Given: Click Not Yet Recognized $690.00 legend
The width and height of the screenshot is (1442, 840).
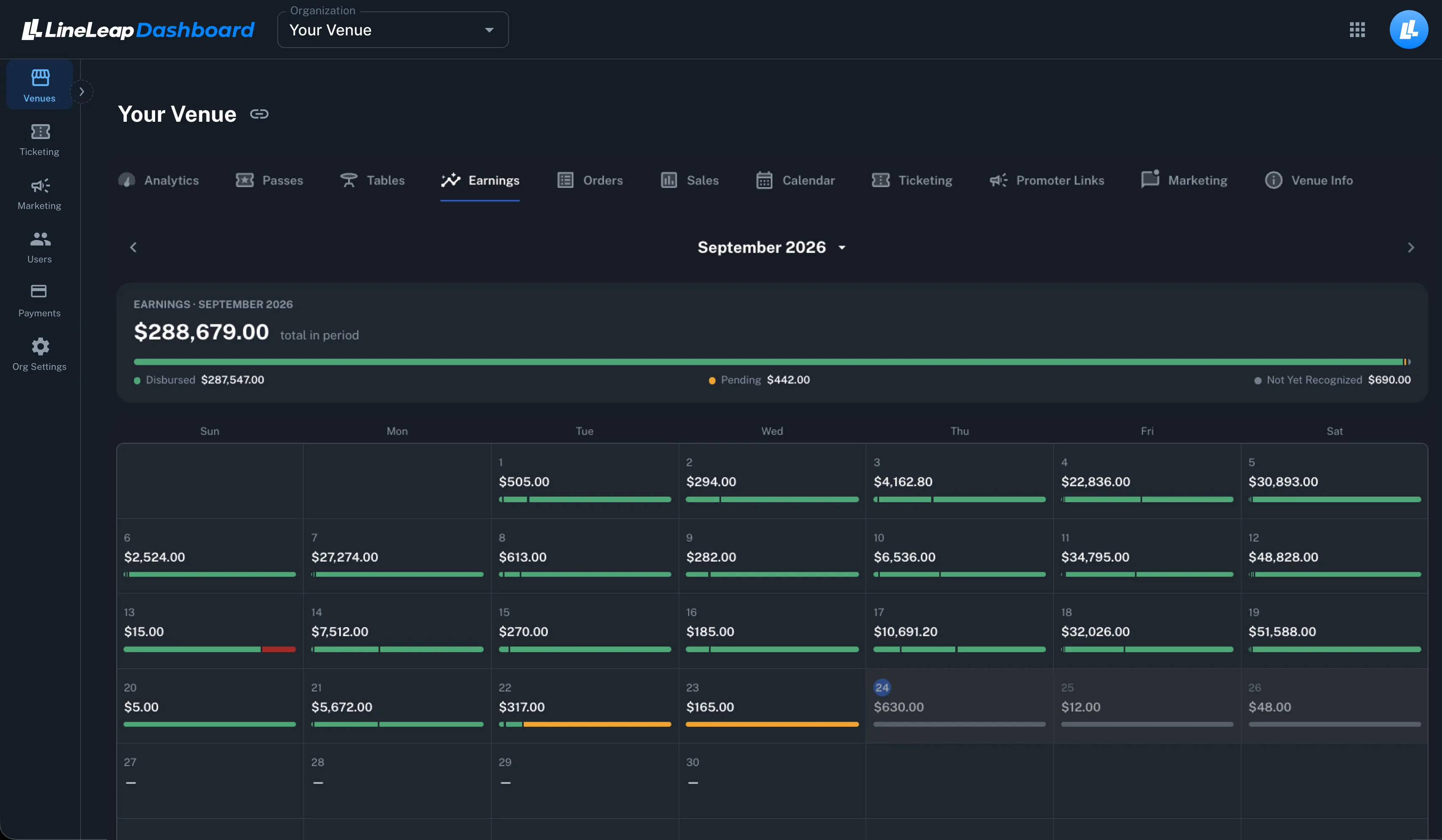Looking at the screenshot, I should point(1332,380).
